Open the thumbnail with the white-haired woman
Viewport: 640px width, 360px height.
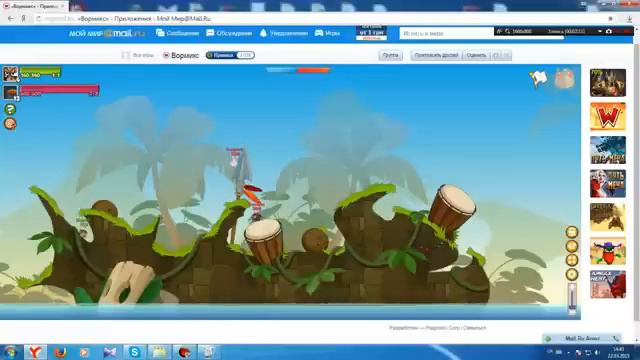tap(608, 184)
